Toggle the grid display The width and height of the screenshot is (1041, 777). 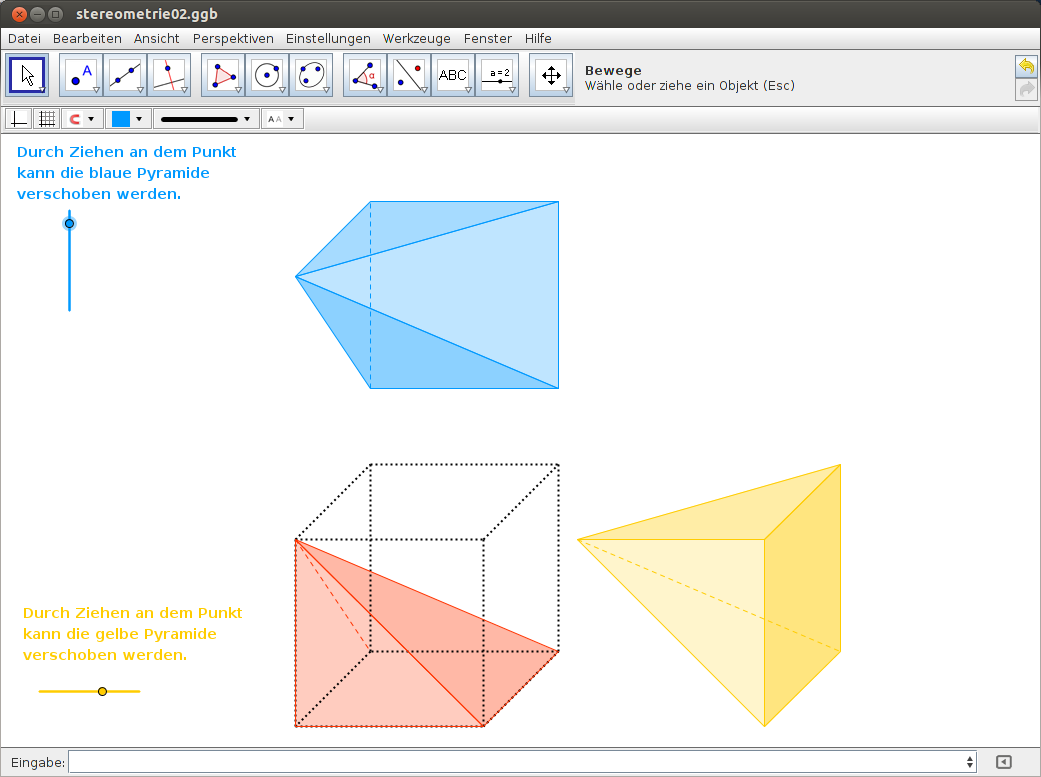pos(46,119)
